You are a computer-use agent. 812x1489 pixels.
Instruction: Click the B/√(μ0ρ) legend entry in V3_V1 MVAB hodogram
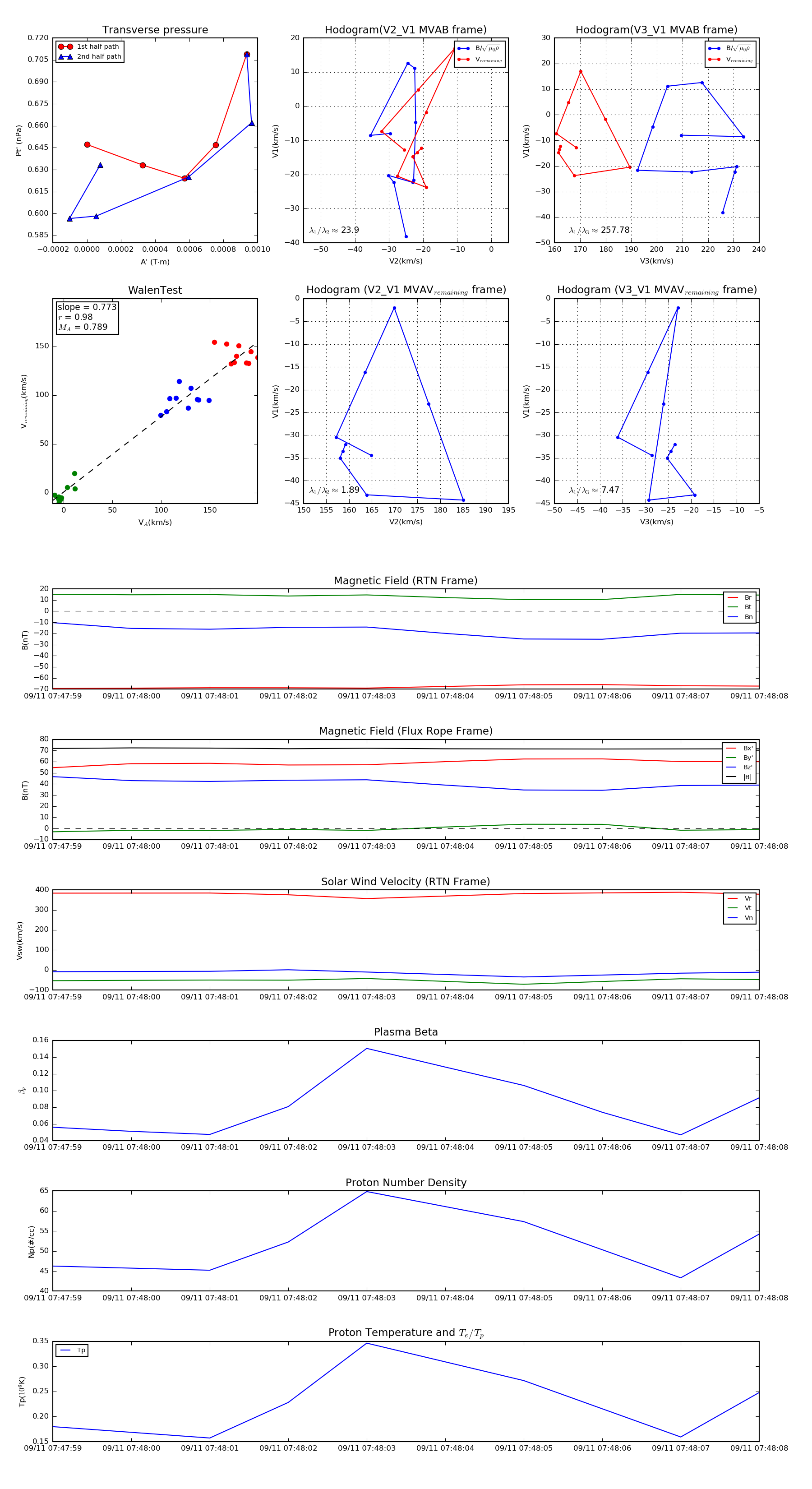pos(730,49)
